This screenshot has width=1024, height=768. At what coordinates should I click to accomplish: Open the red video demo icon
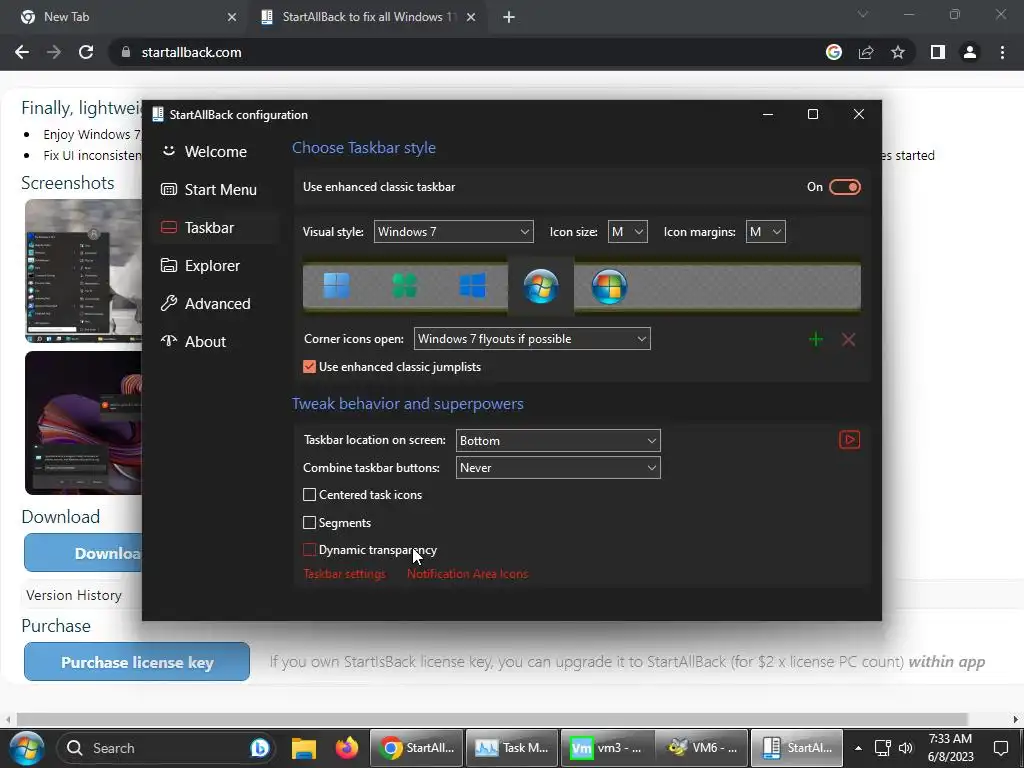pyautogui.click(x=849, y=440)
